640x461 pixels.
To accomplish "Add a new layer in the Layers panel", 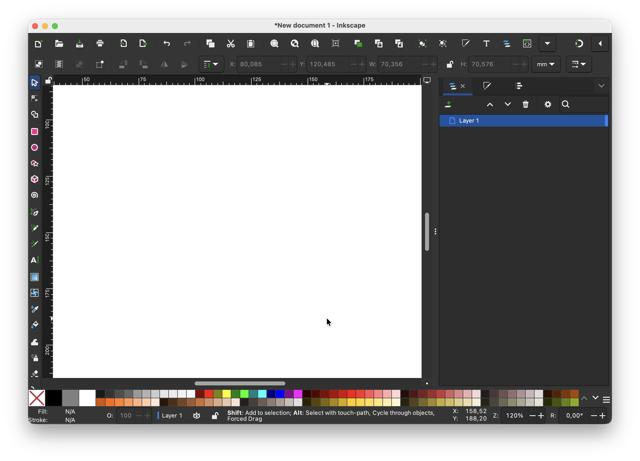I will tap(448, 105).
